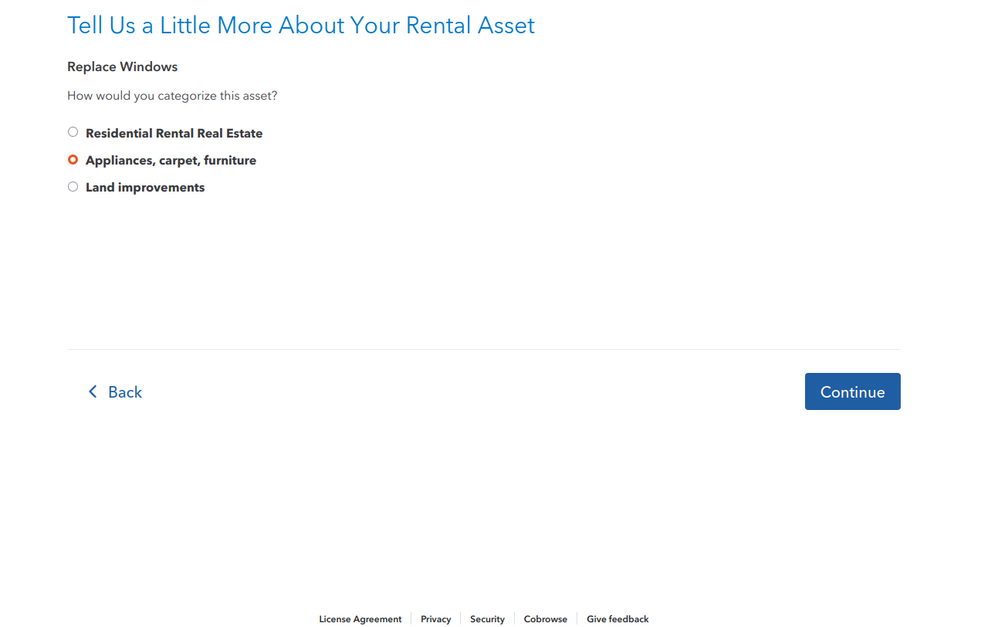Select Appliances, carpet, furniture radio option
The image size is (998, 627).
(x=73, y=160)
